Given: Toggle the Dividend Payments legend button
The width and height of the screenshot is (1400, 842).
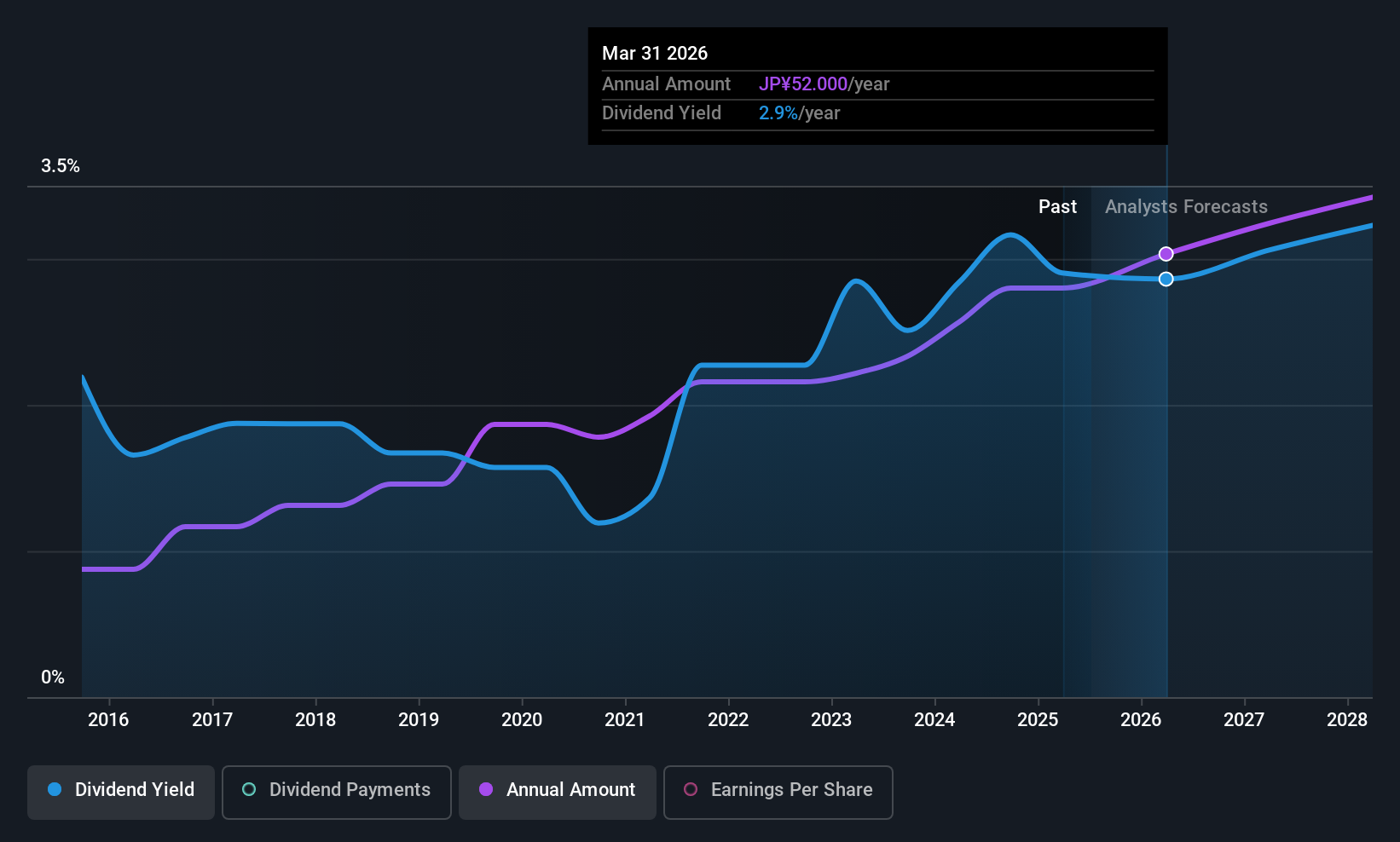Looking at the screenshot, I should pos(337,793).
